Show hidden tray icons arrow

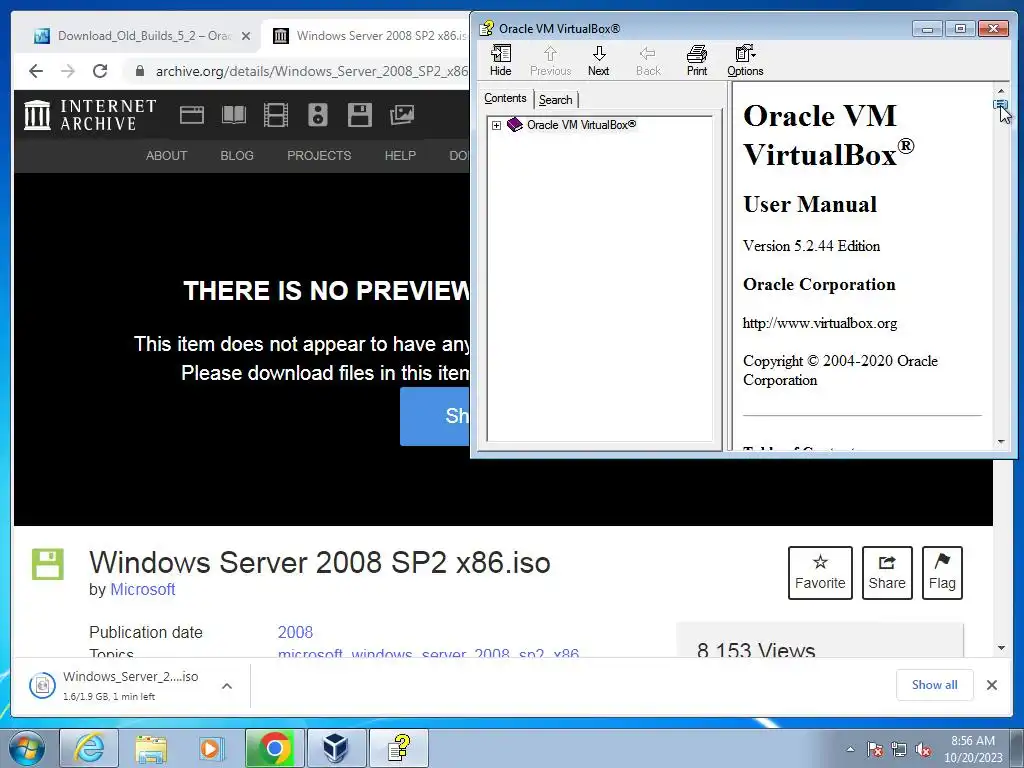(x=850, y=749)
